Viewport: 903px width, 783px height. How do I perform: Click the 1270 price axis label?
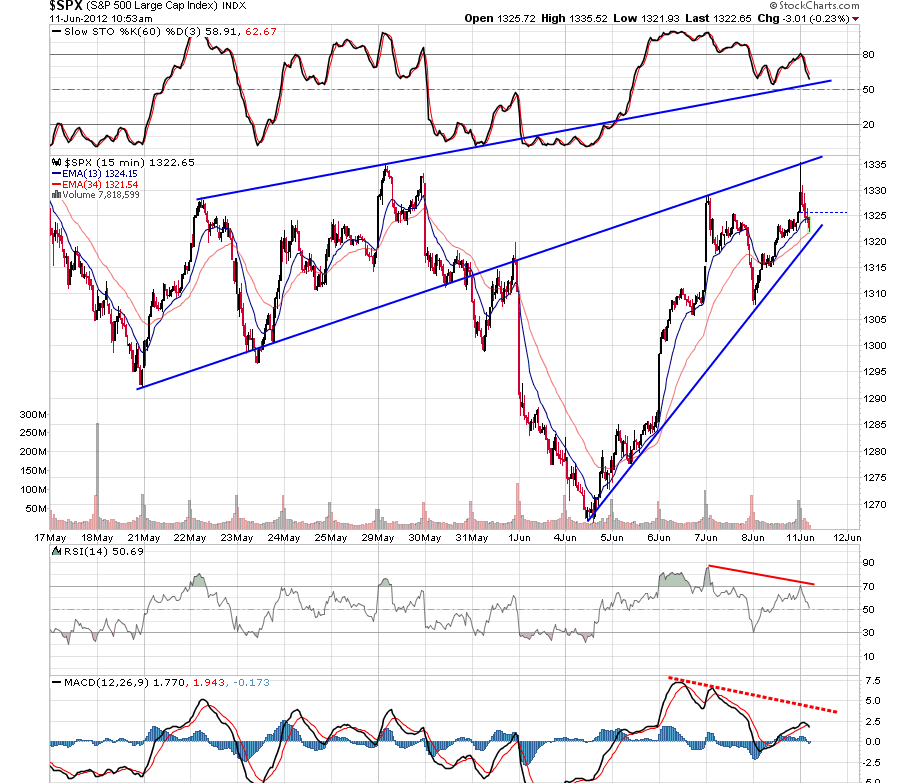[874, 504]
